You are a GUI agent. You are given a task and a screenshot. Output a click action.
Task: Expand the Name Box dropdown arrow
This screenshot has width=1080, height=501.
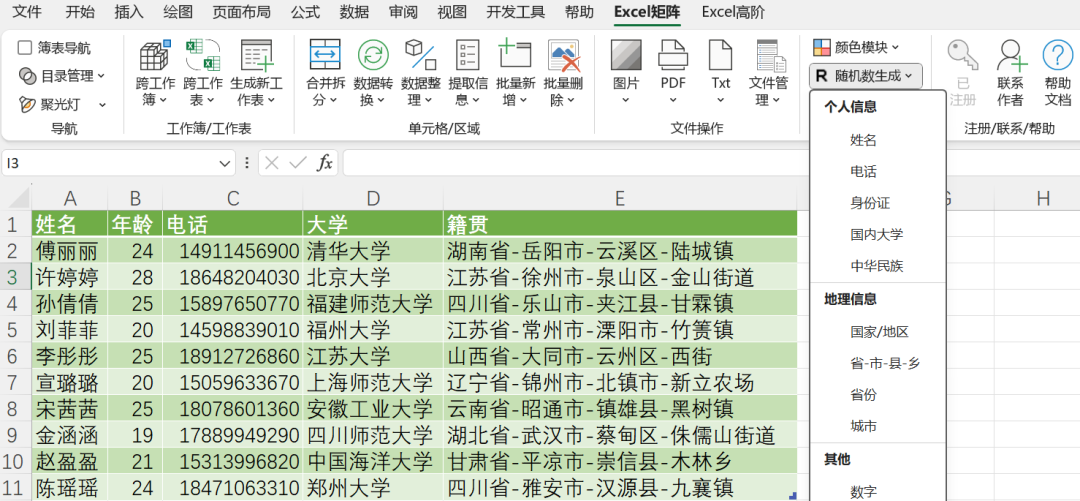point(224,163)
